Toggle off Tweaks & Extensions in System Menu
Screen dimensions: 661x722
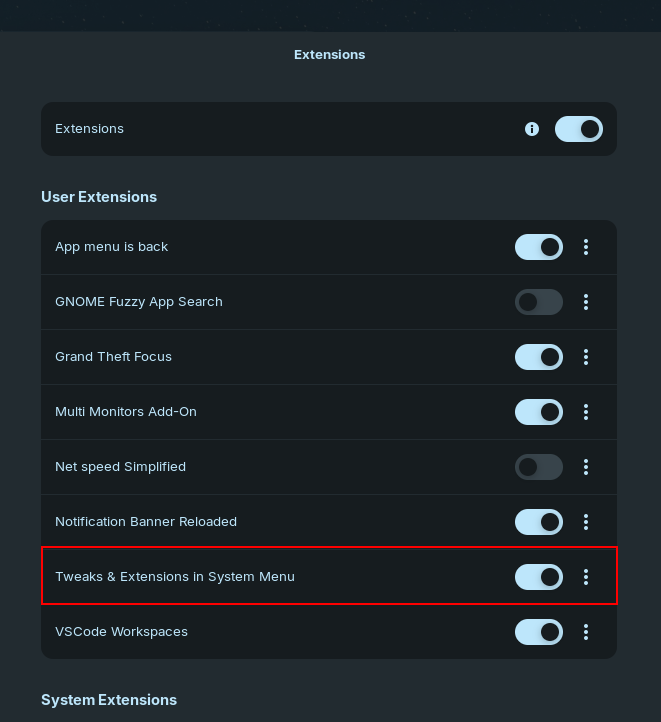click(538, 577)
